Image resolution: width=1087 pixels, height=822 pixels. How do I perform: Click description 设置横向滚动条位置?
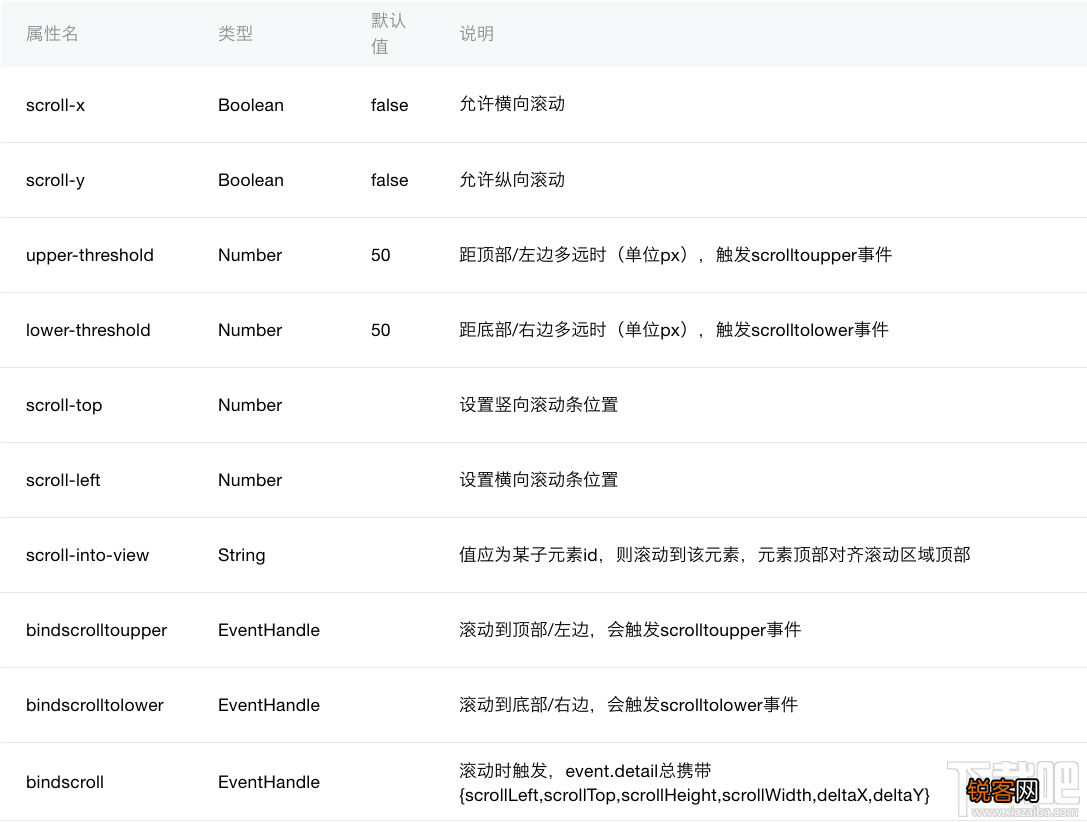coord(539,480)
